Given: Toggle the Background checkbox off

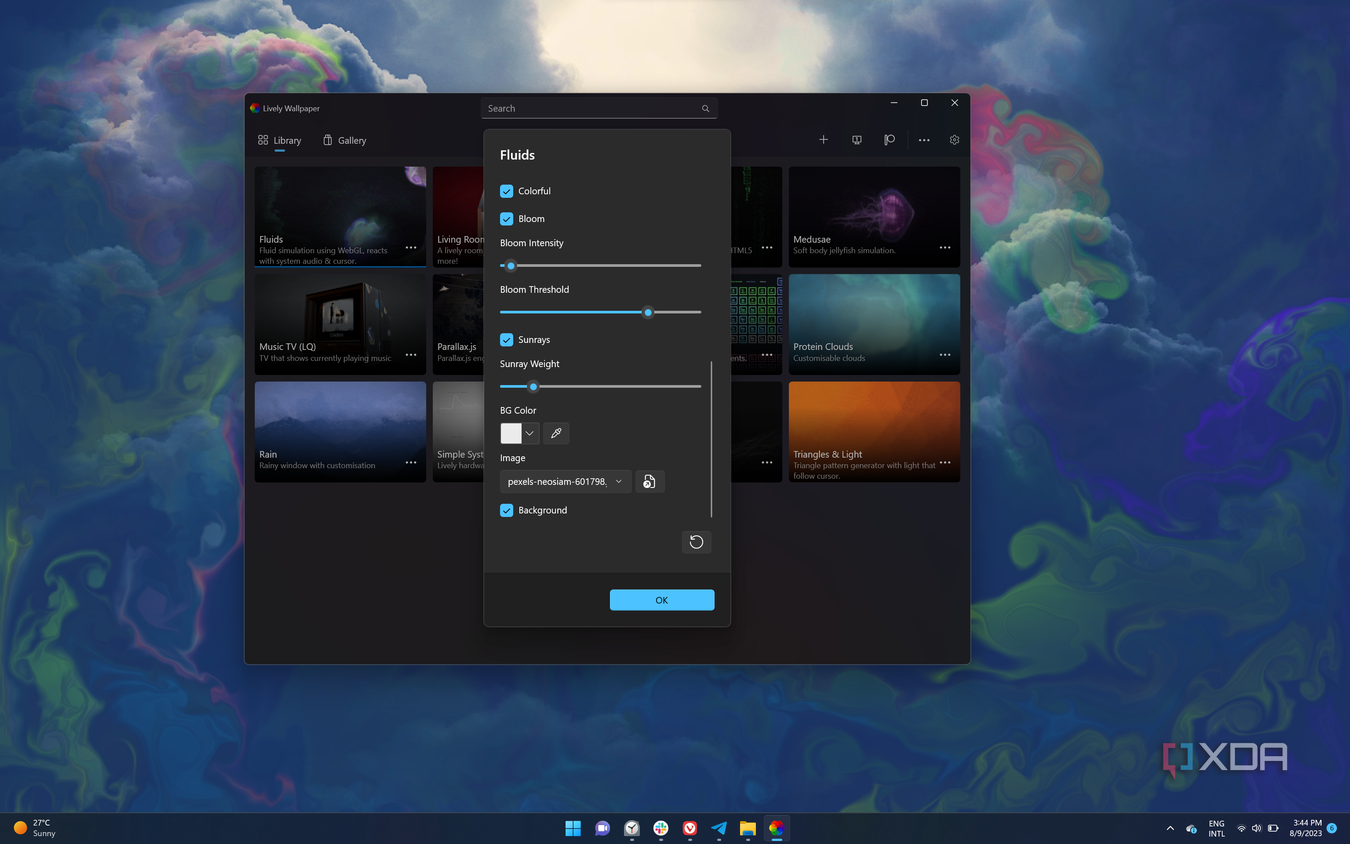Looking at the screenshot, I should pos(506,510).
